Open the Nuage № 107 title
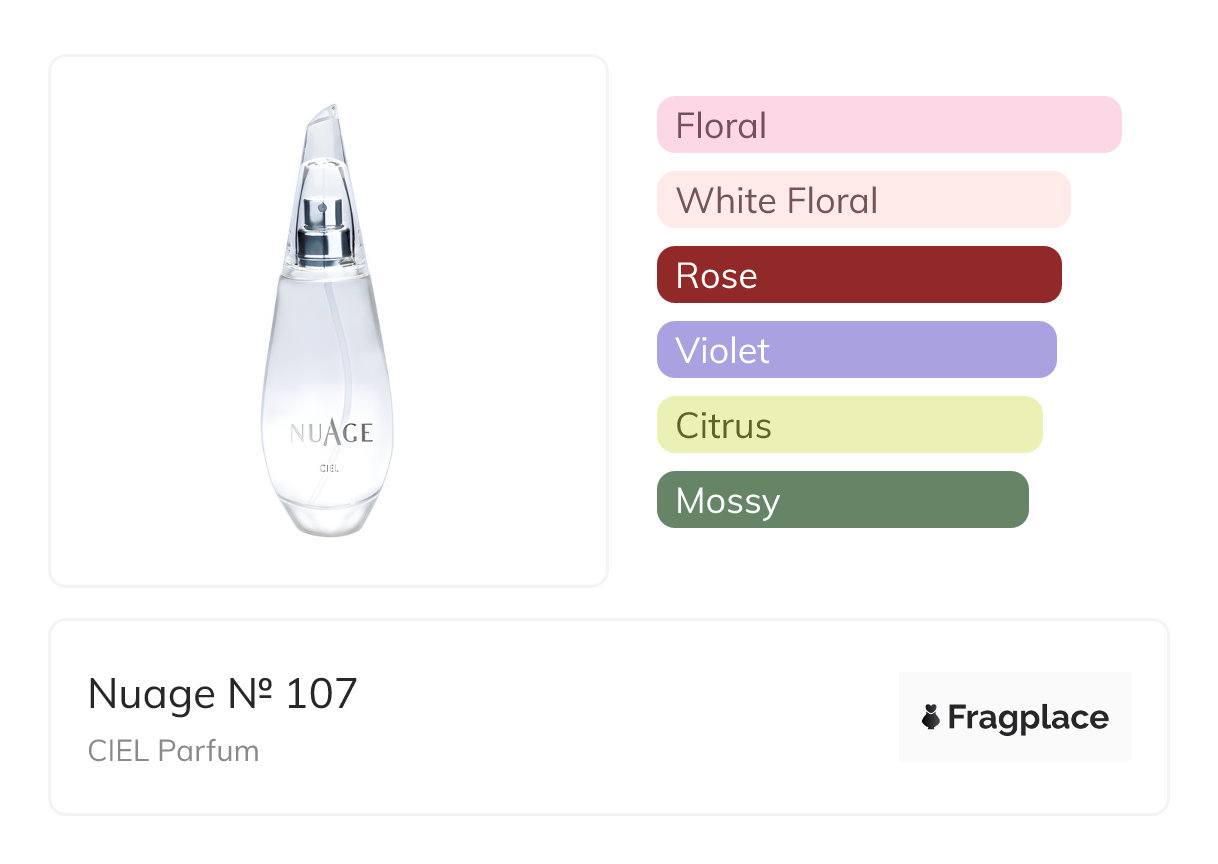Viewport: 1218px width, 864px height. (x=222, y=693)
